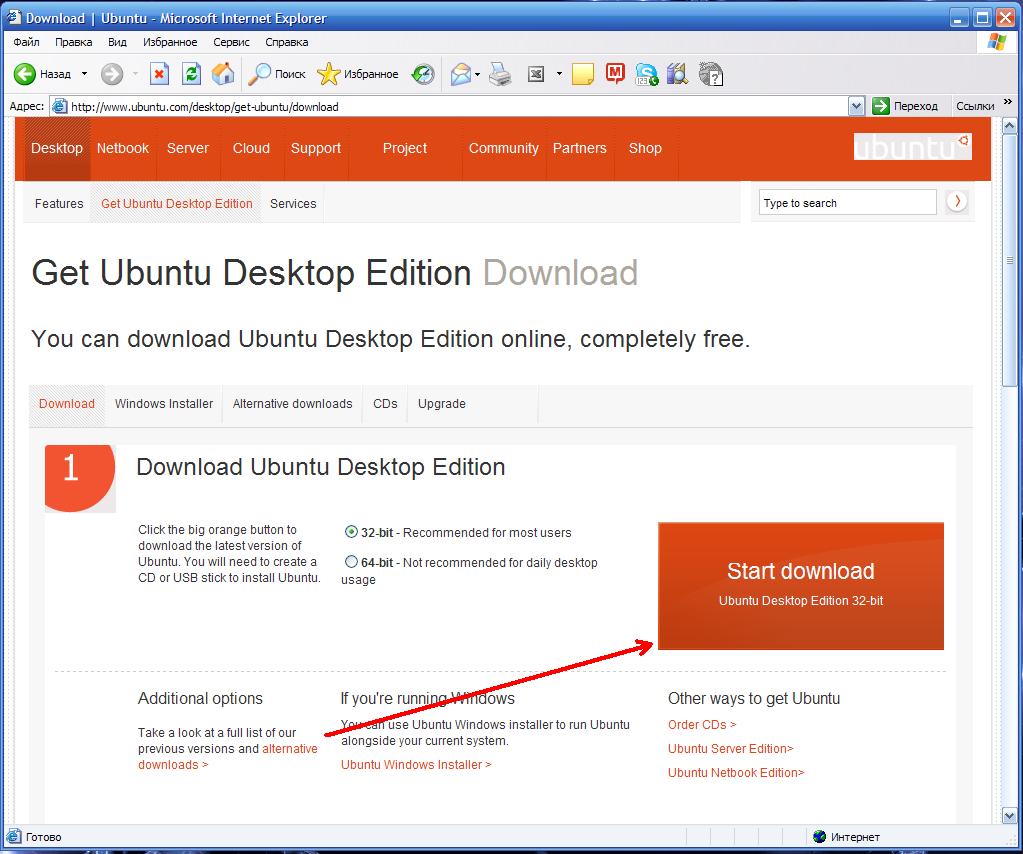Screen dimensions: 1023x854
Task: Click the Ubuntu logo
Action: point(912,147)
